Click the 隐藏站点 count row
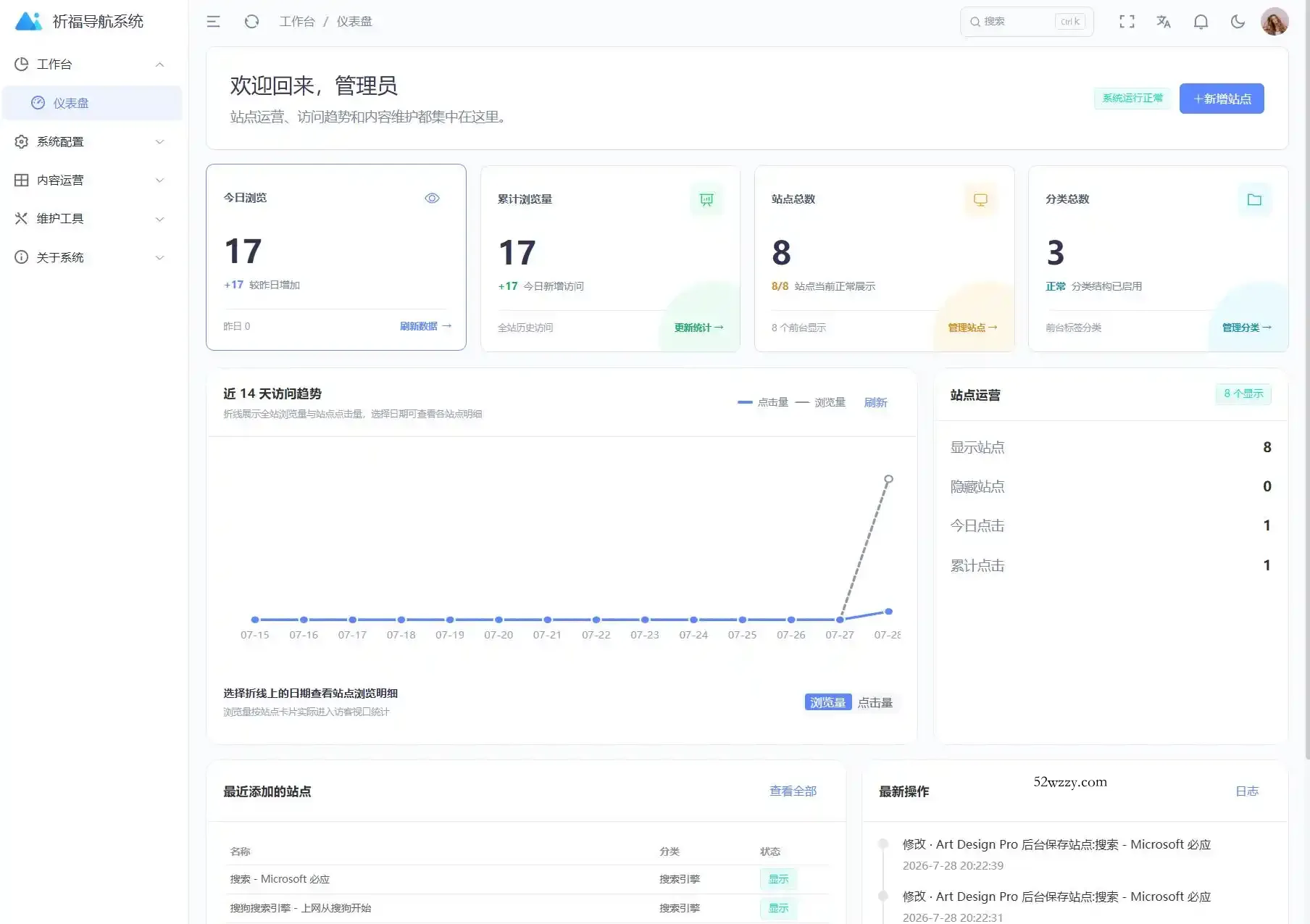Screen dimensions: 1310x924 (x=1111, y=486)
